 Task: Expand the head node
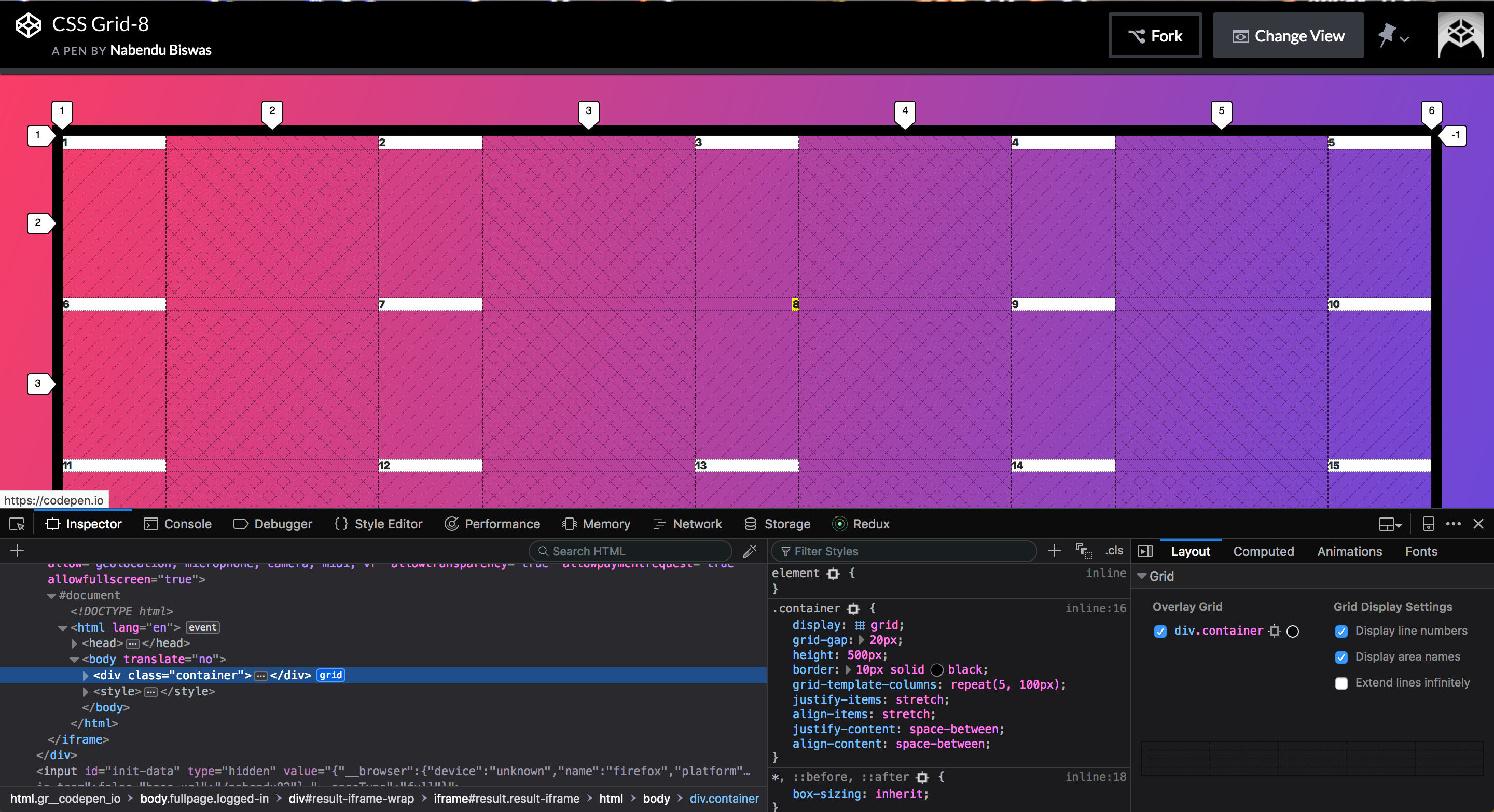pyautogui.click(x=74, y=643)
